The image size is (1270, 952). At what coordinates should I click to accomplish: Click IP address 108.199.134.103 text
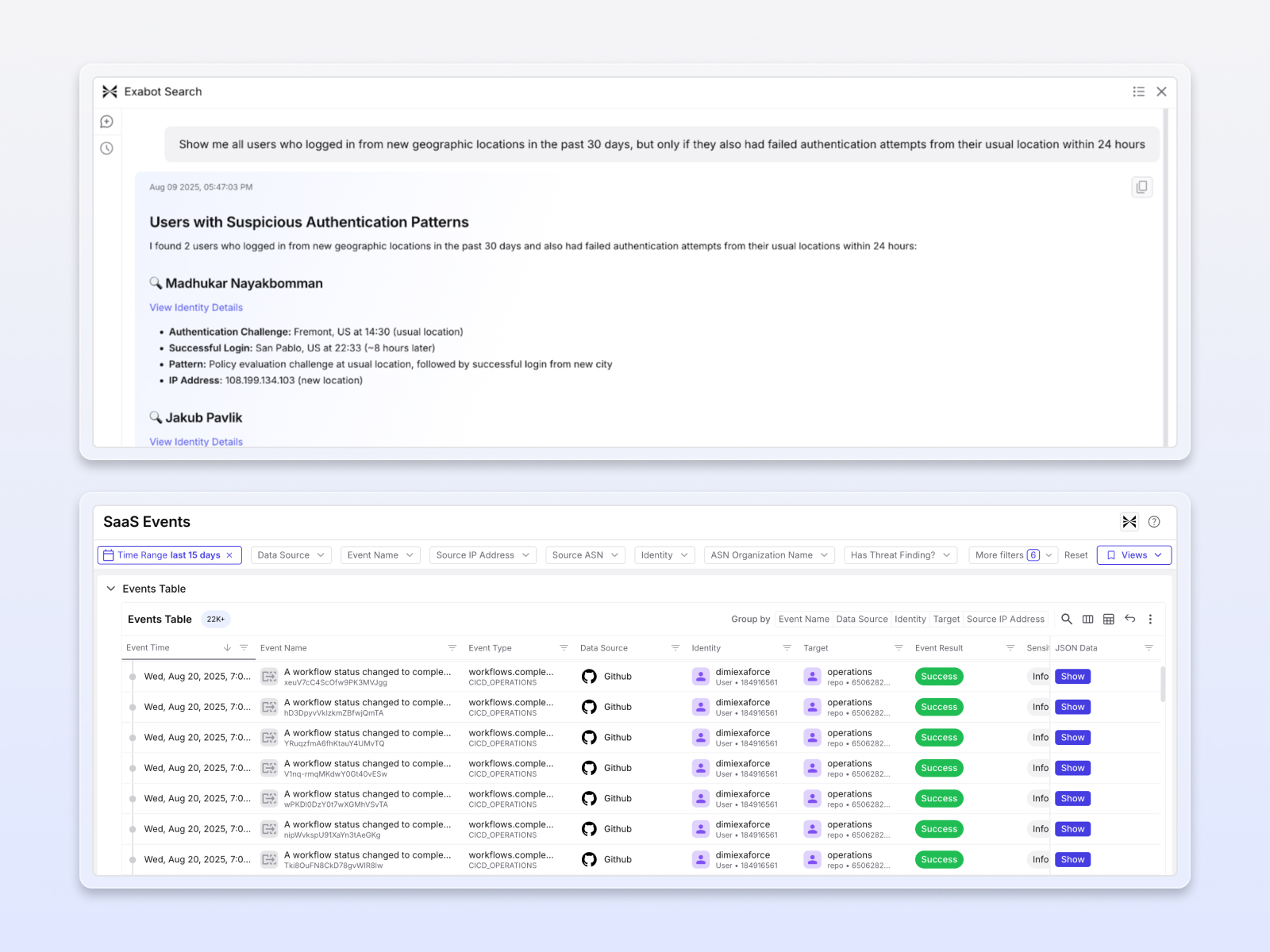point(260,381)
